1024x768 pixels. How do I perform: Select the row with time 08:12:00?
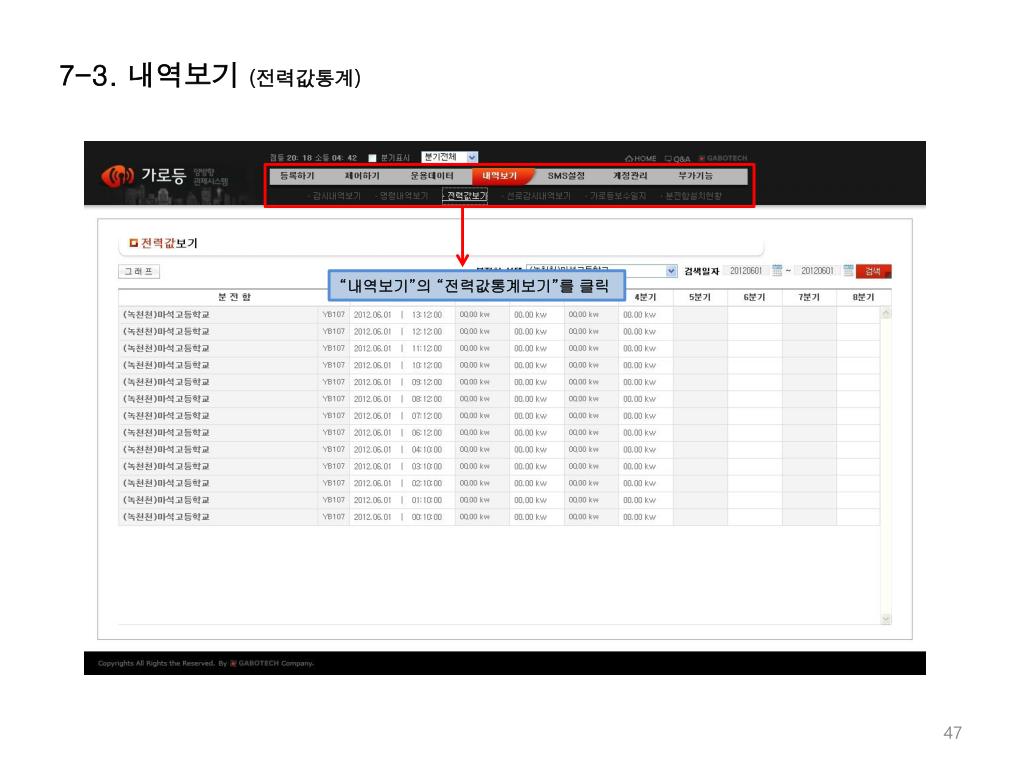499,399
